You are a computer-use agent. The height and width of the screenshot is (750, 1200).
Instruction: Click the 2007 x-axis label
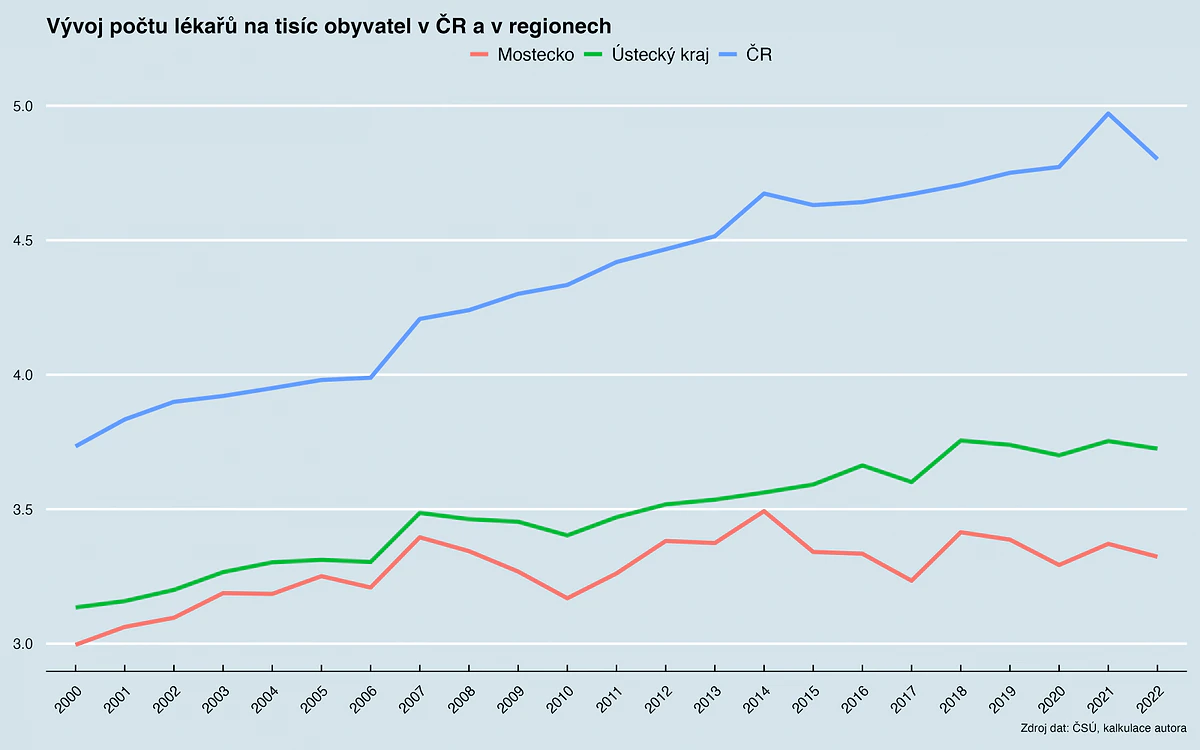411,699
